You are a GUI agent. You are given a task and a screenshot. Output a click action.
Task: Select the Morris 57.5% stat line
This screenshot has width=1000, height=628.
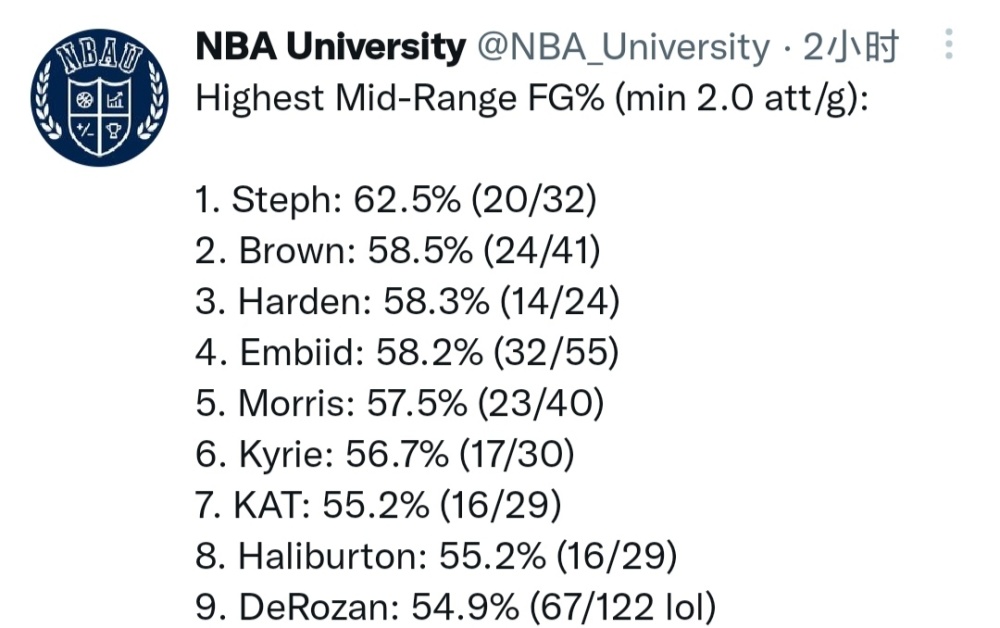pyautogui.click(x=400, y=404)
